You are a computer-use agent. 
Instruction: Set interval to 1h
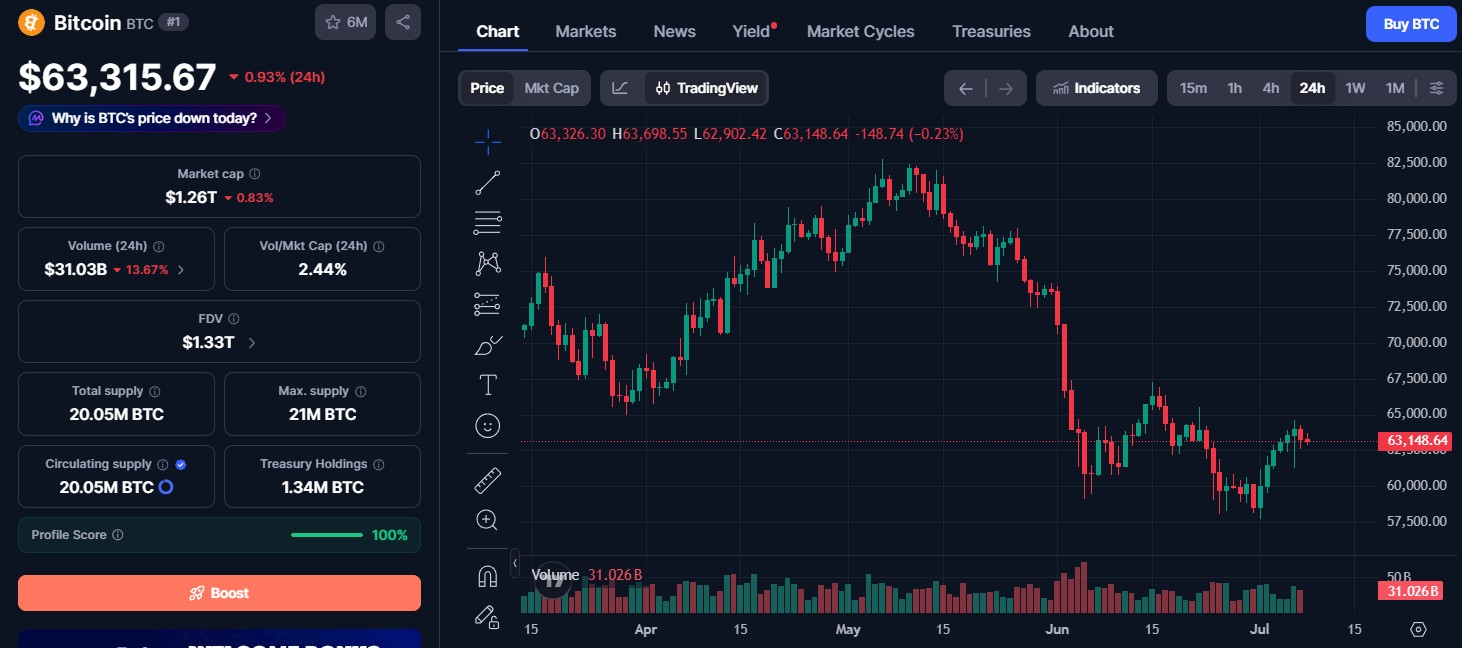[1235, 88]
